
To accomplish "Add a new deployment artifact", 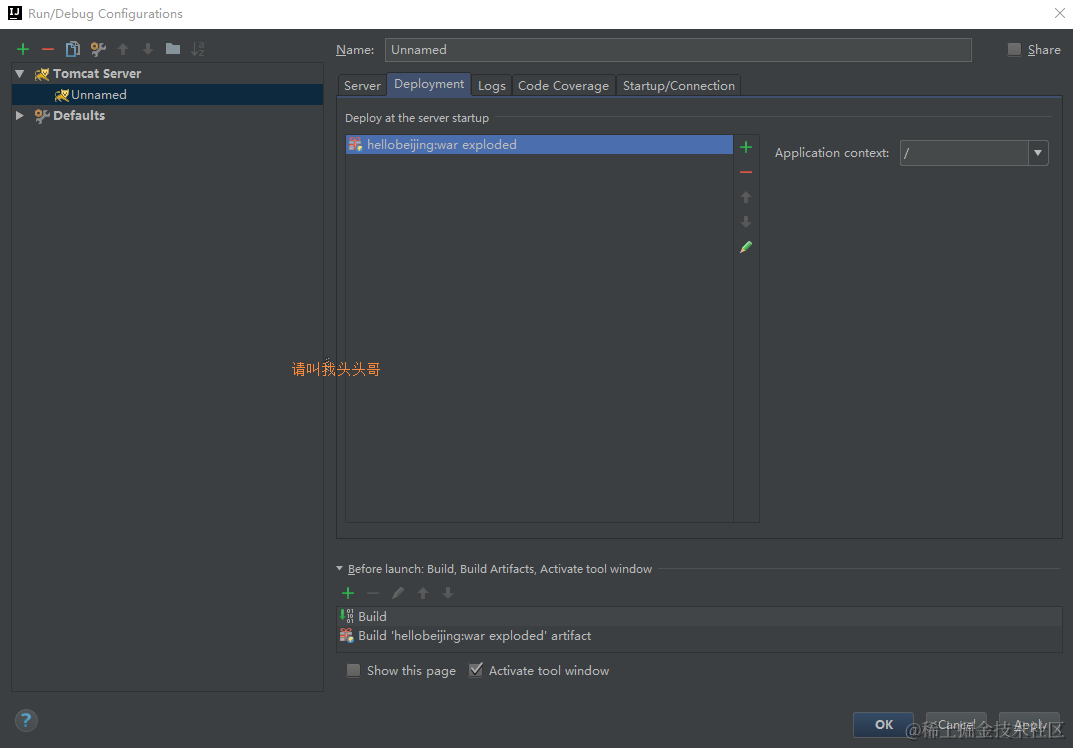I will pos(745,146).
